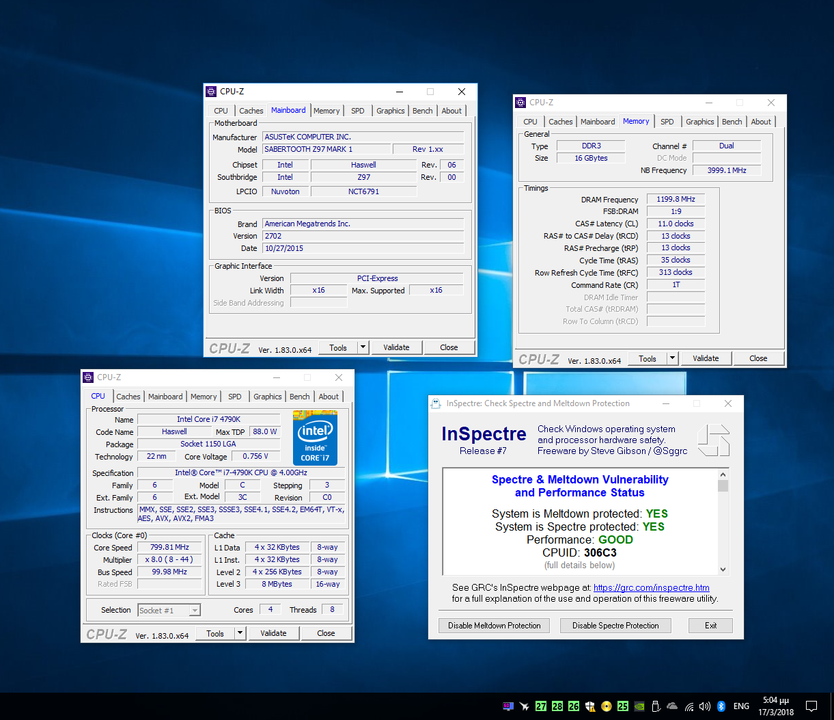Close the InSpectre window
Screen dimensions: 834x720
728,404
